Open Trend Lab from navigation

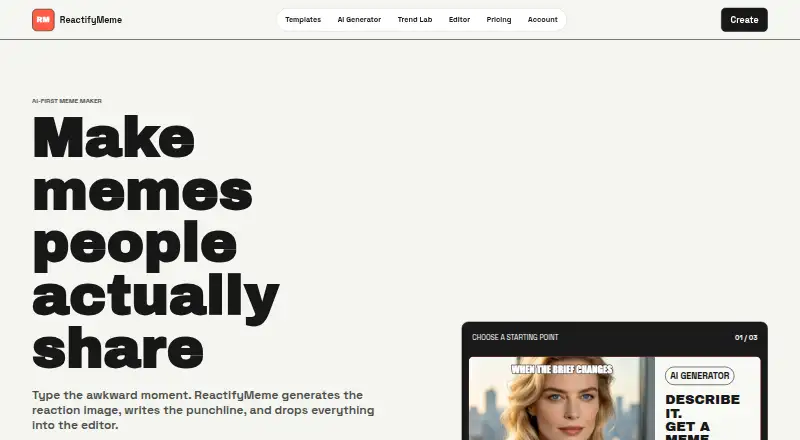coord(415,20)
